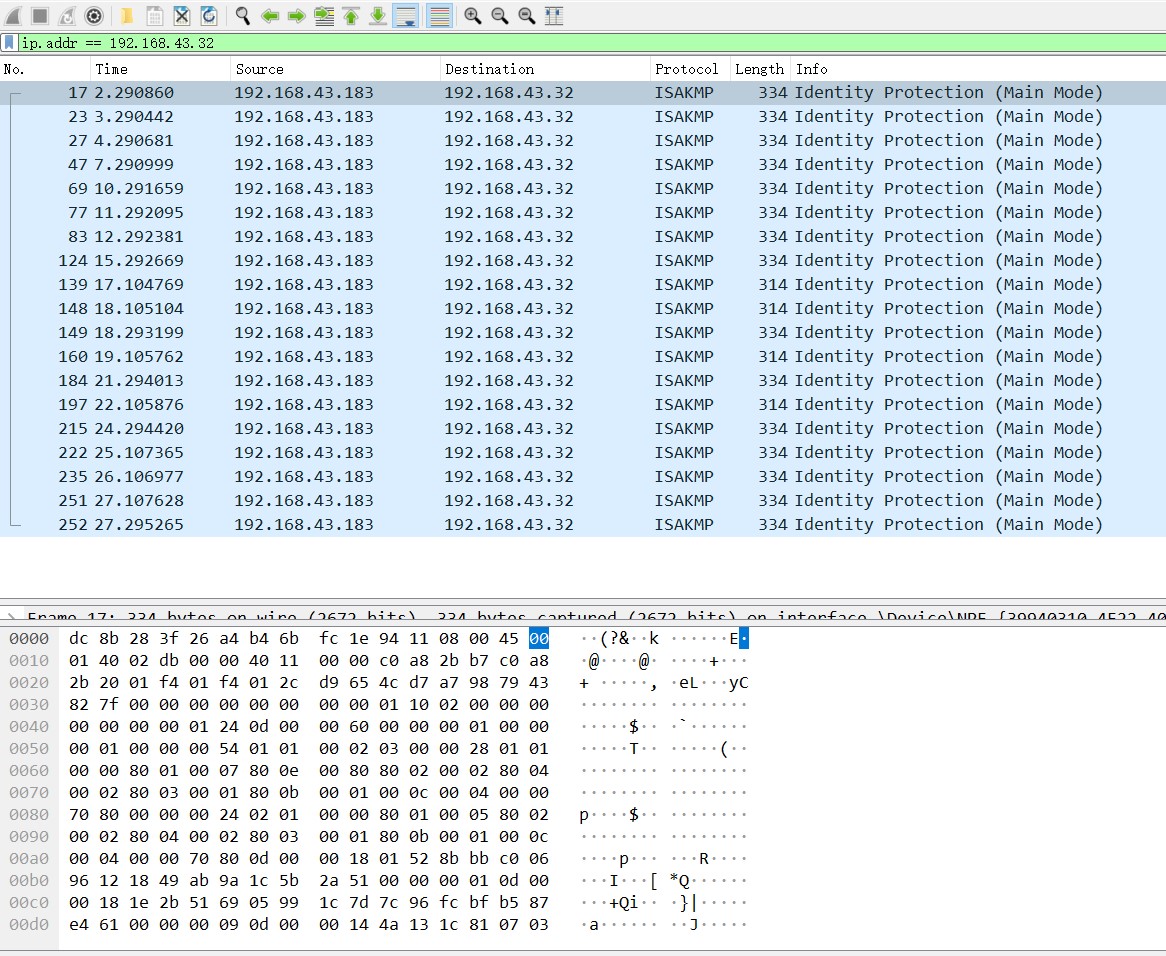Go back with the left green arrow
Viewport: 1166px width, 956px height.
(270, 16)
